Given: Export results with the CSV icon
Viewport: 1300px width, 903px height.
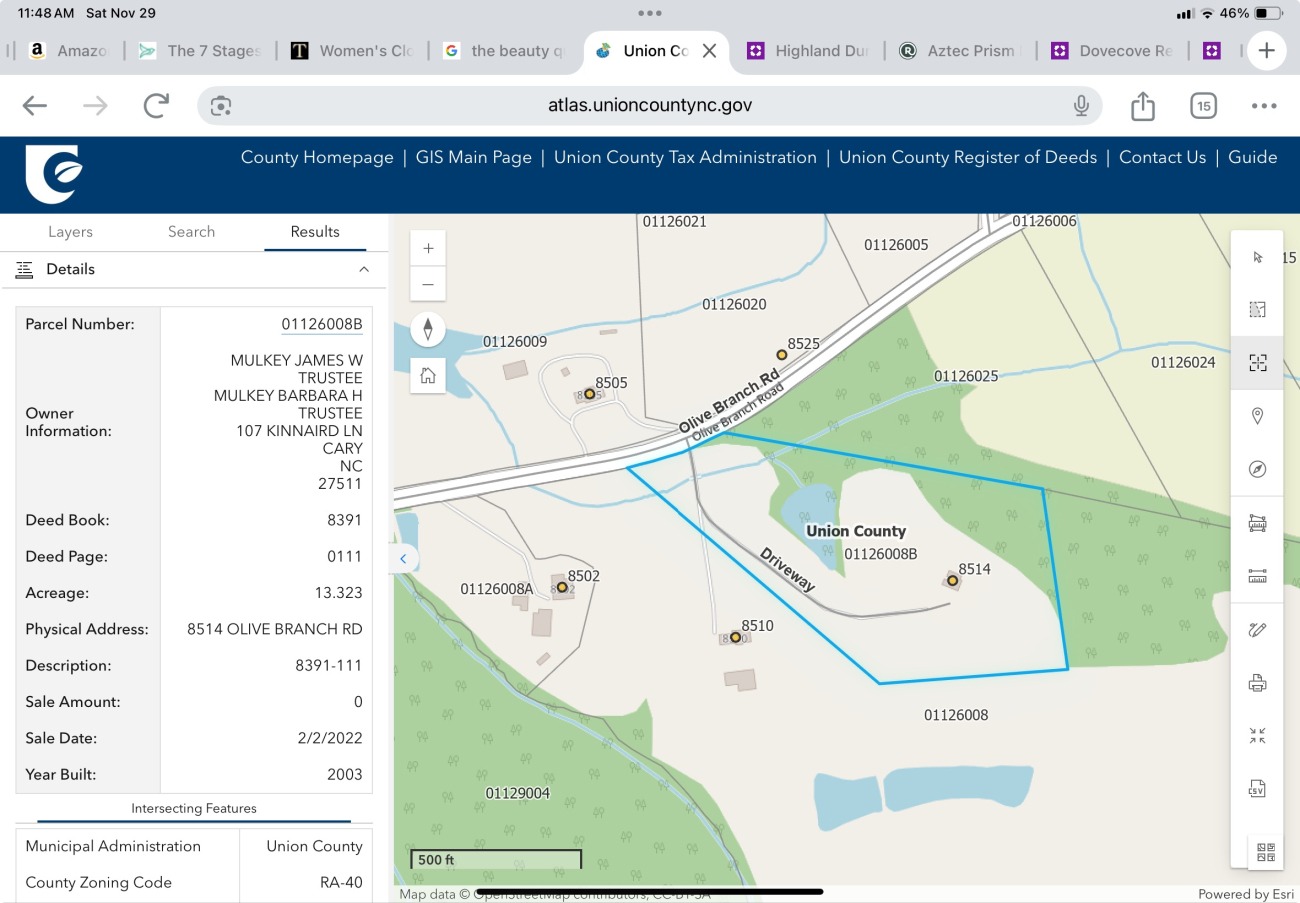Looking at the screenshot, I should coord(1257,788).
